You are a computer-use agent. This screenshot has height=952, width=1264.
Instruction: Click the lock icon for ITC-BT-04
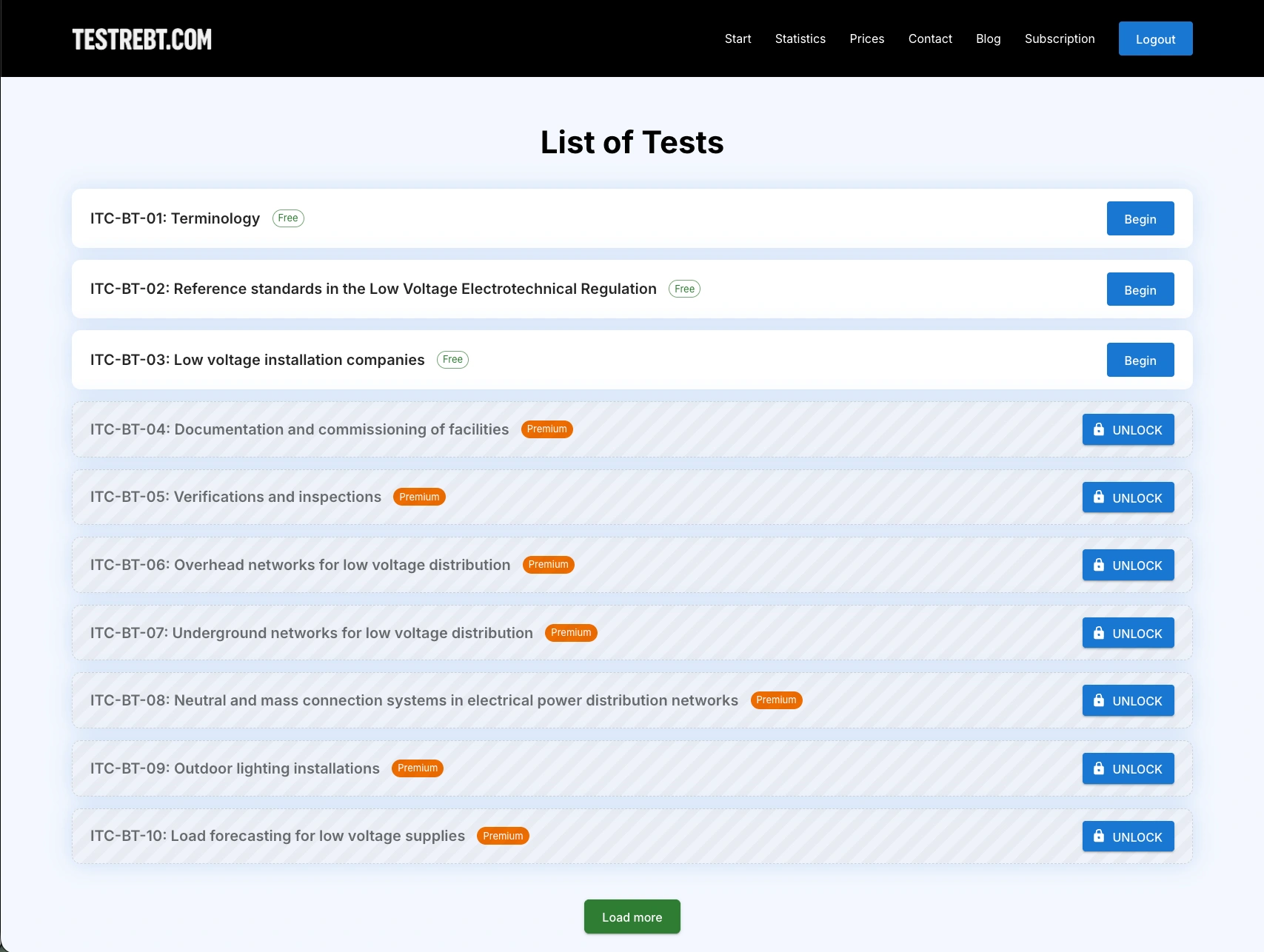tap(1098, 429)
